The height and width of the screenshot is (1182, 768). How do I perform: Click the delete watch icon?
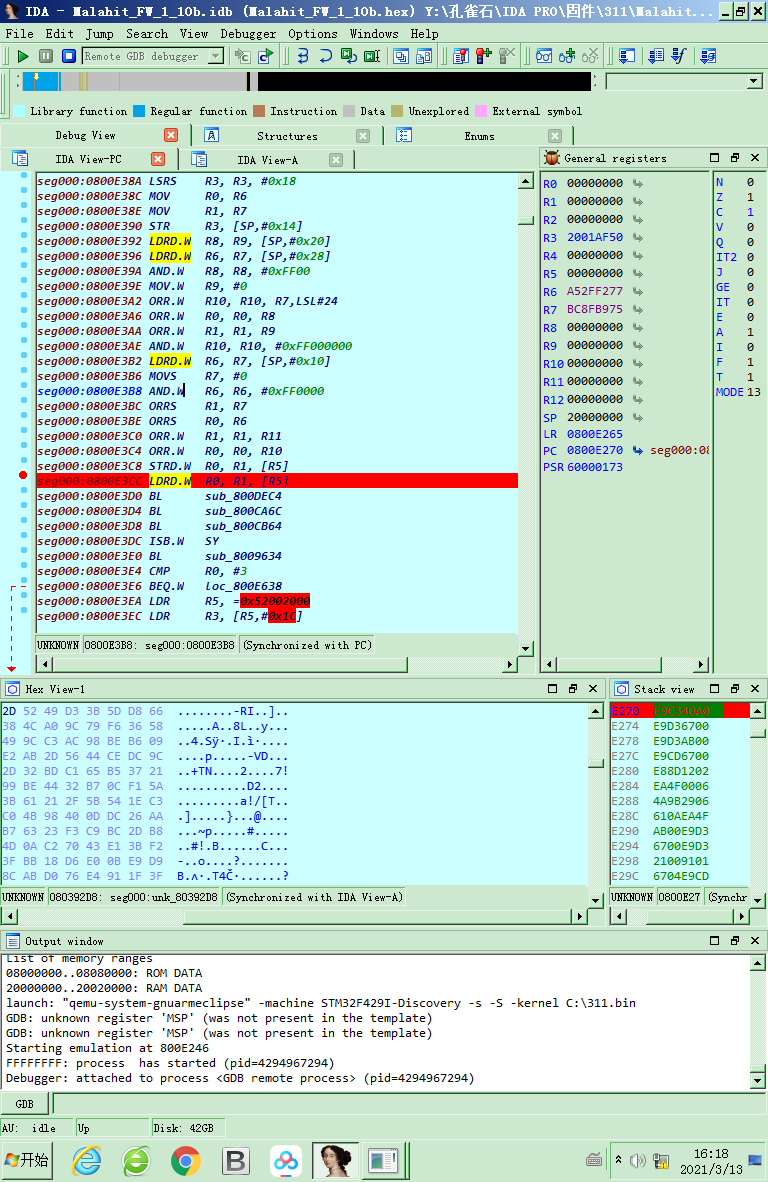589,57
